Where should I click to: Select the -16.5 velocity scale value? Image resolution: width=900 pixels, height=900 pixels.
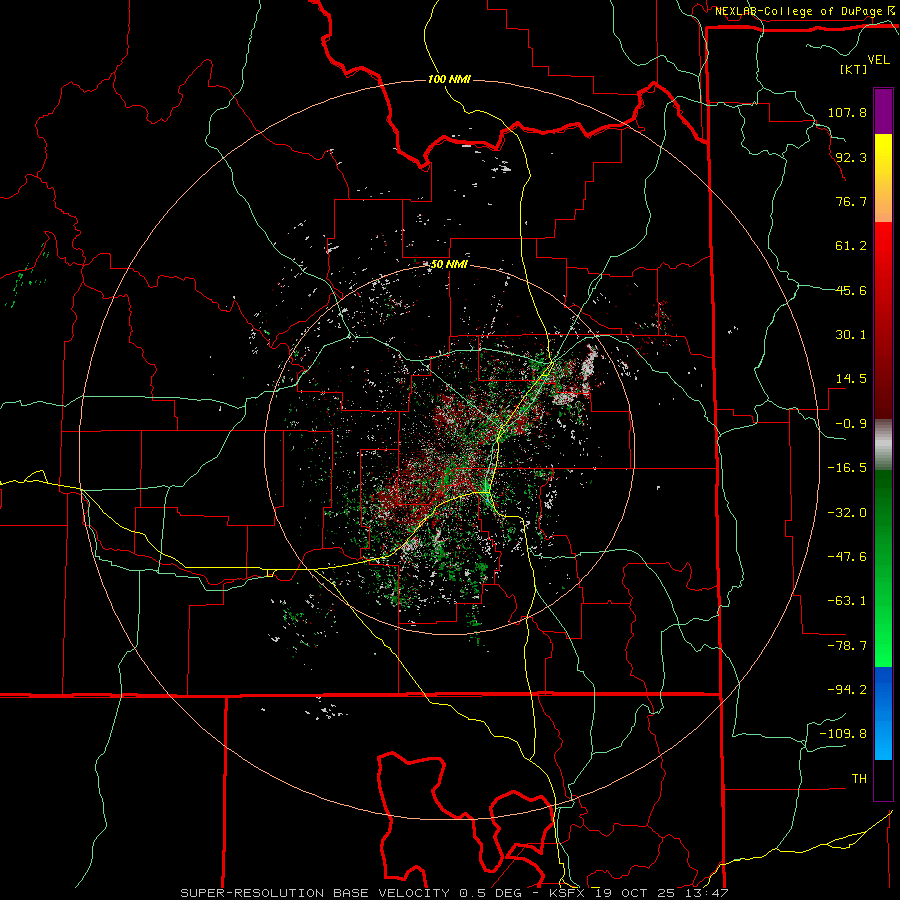point(847,468)
